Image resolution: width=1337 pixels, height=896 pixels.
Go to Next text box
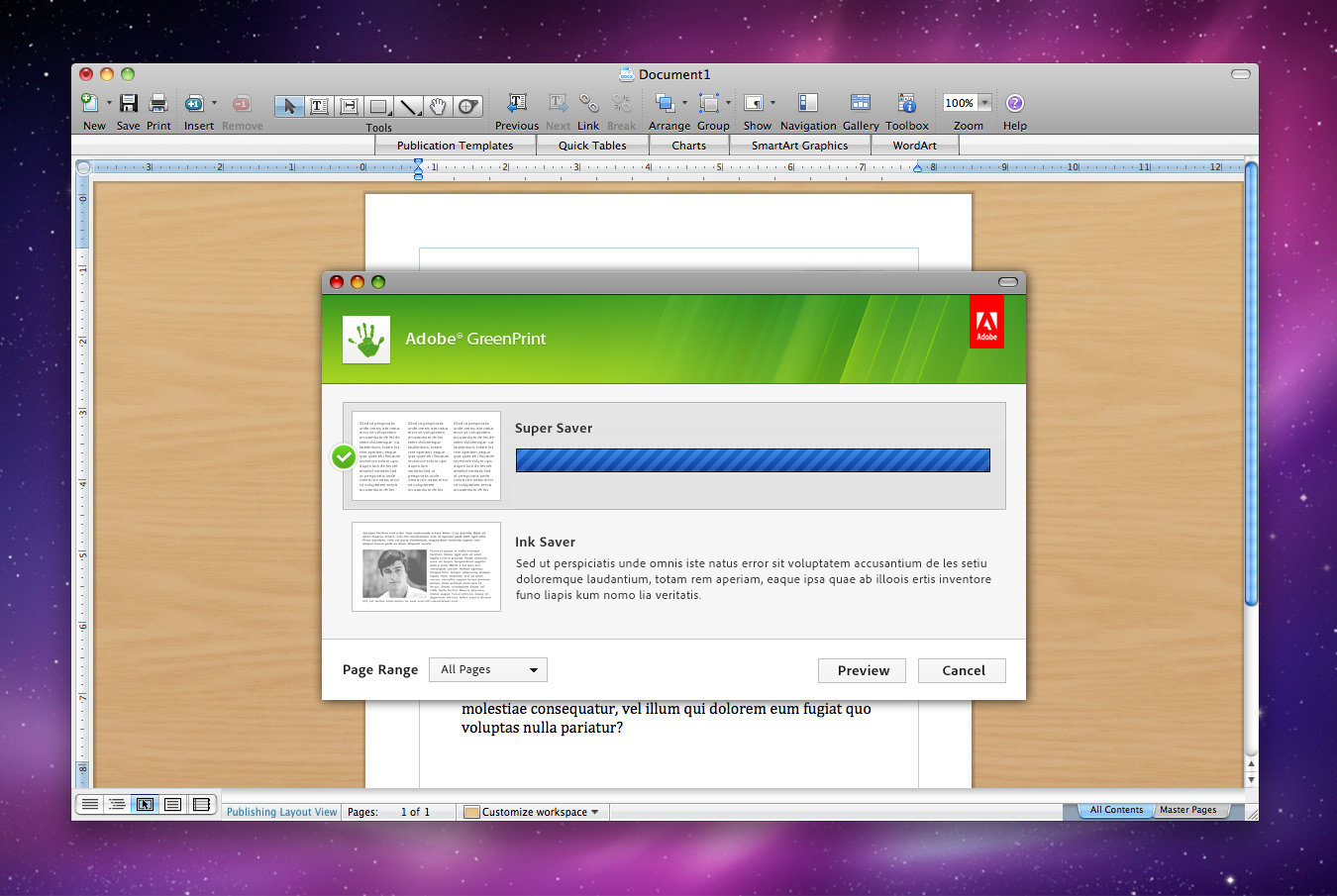tap(558, 103)
